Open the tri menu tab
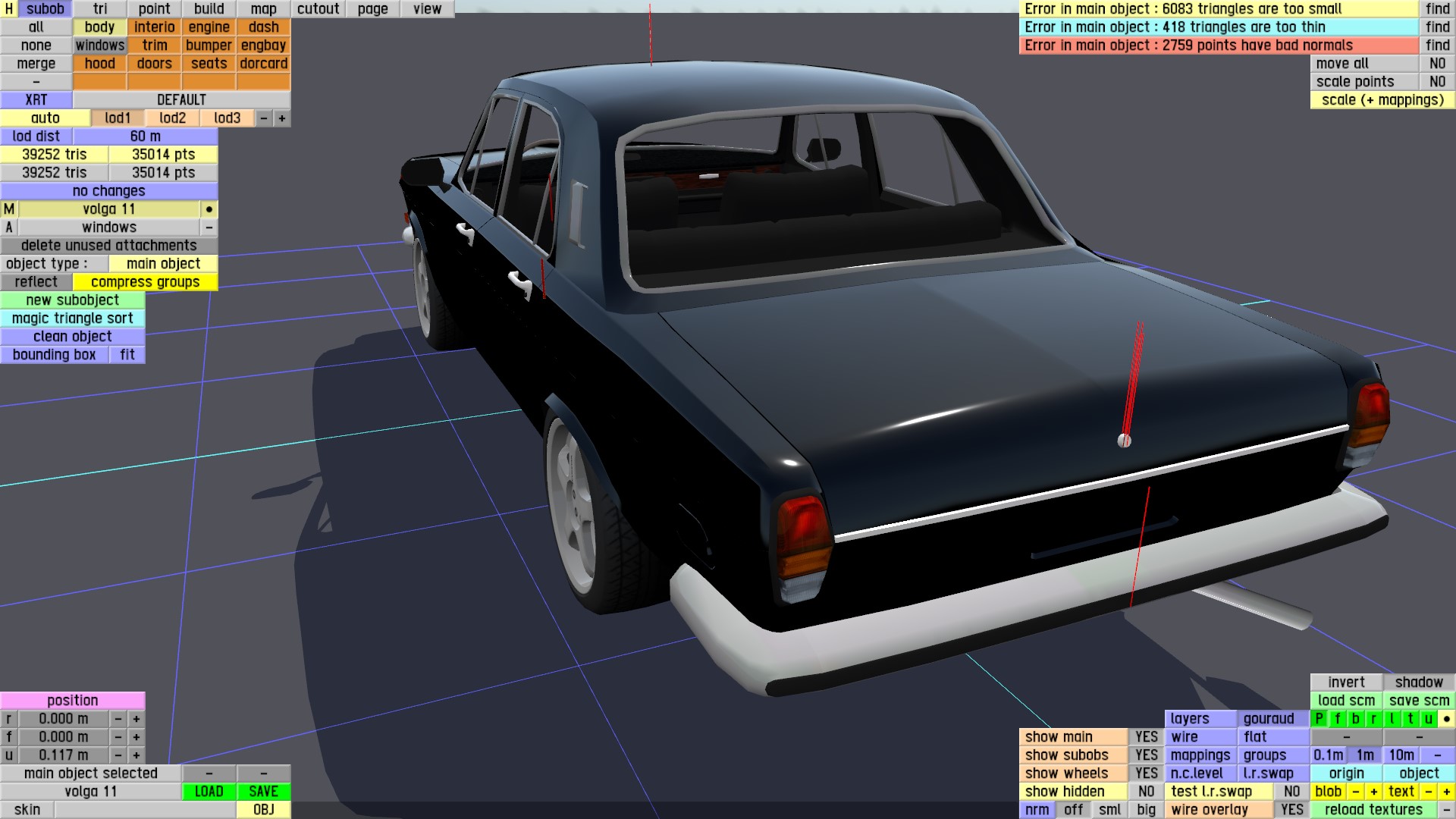Screen dimensions: 1456x819 [100, 9]
